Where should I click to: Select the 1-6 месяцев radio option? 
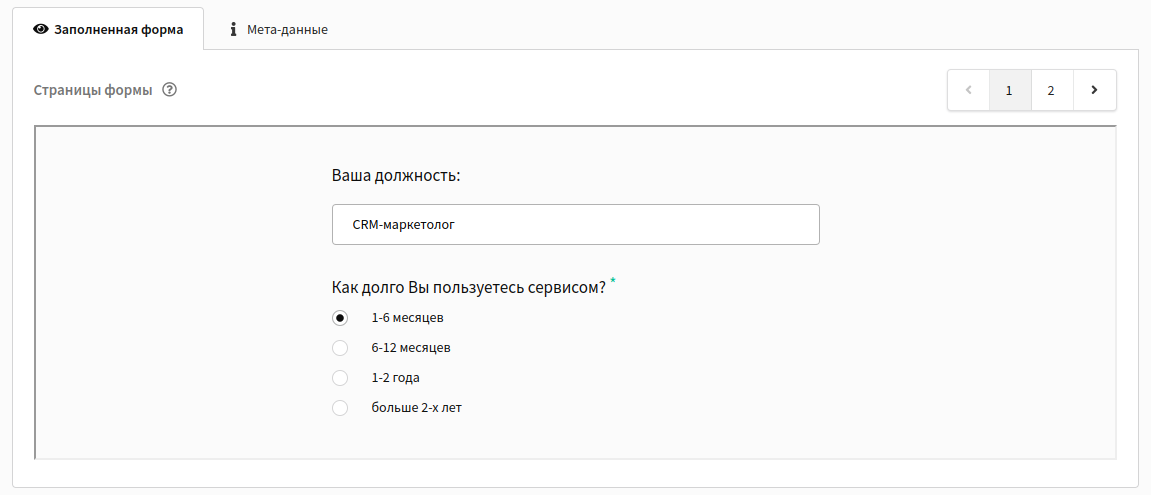339,318
